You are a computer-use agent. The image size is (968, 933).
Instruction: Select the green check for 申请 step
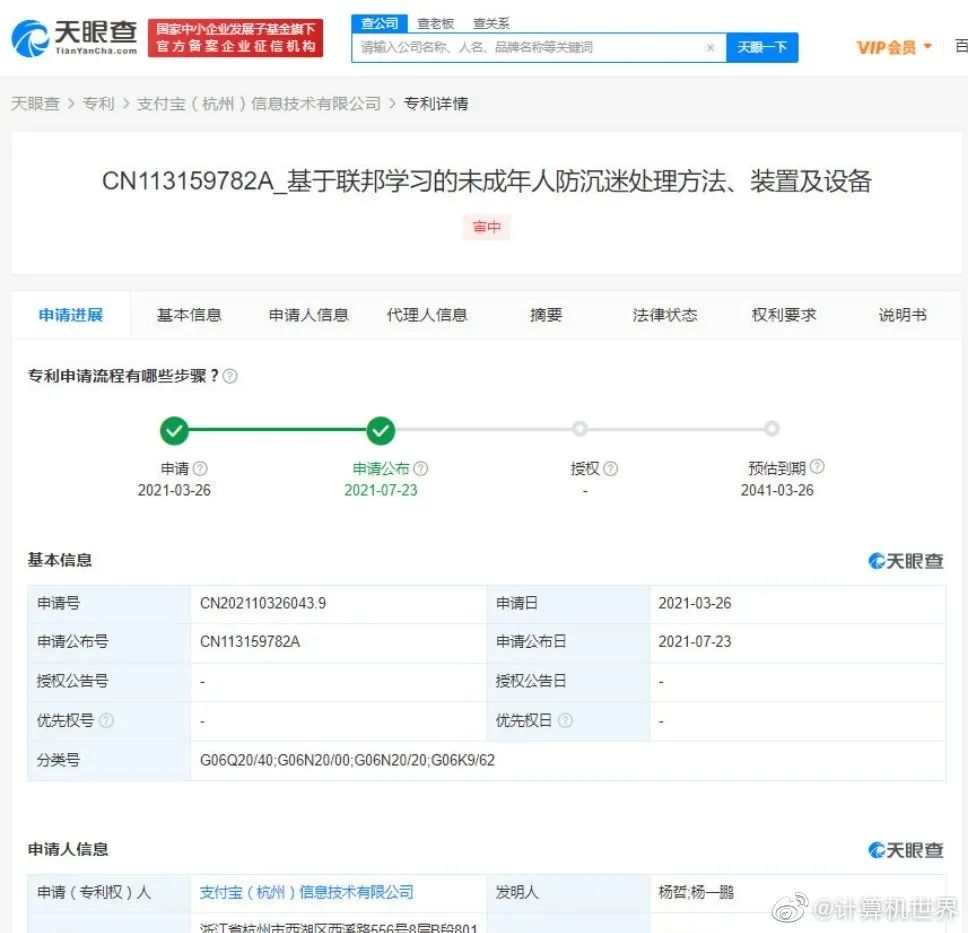[174, 430]
